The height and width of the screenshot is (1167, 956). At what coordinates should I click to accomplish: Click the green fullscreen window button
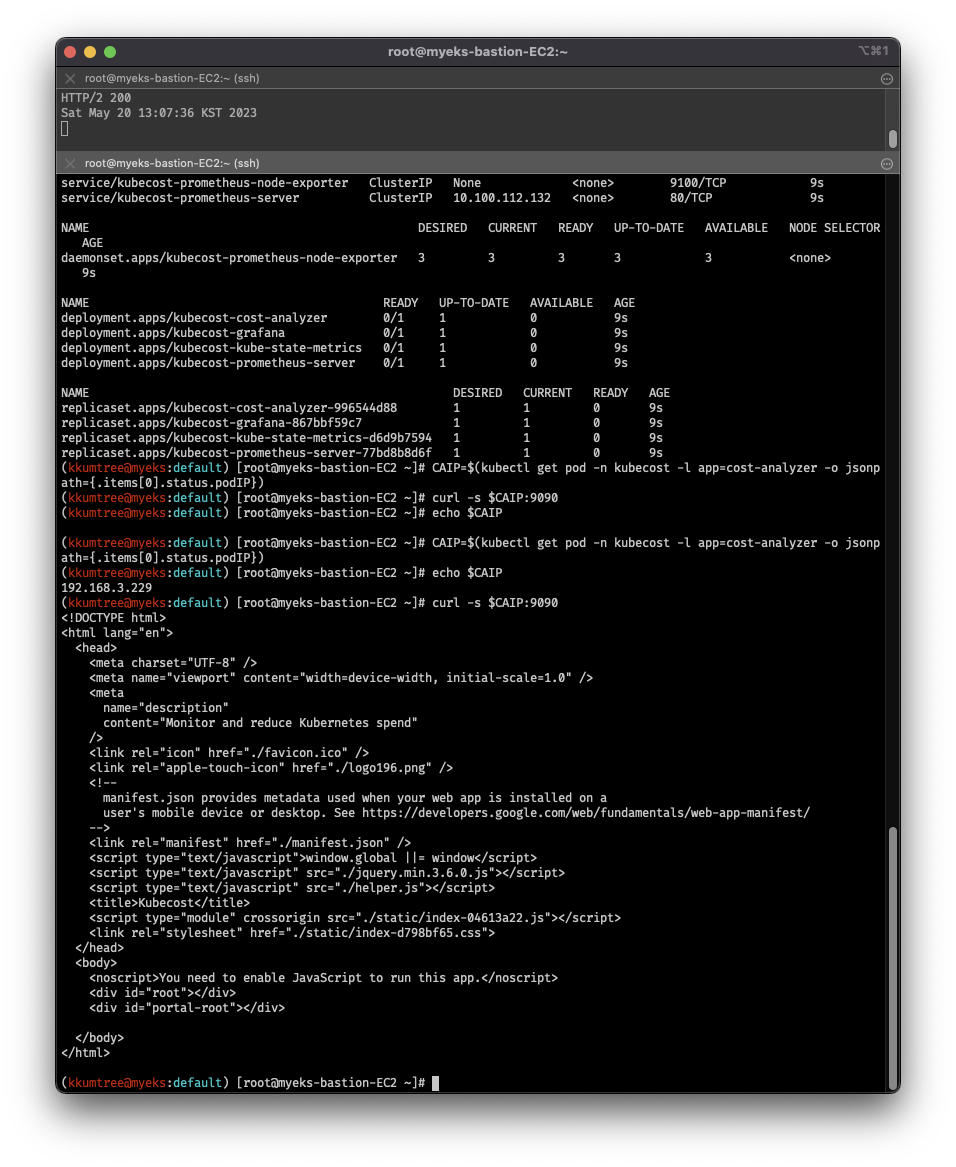[x=110, y=52]
